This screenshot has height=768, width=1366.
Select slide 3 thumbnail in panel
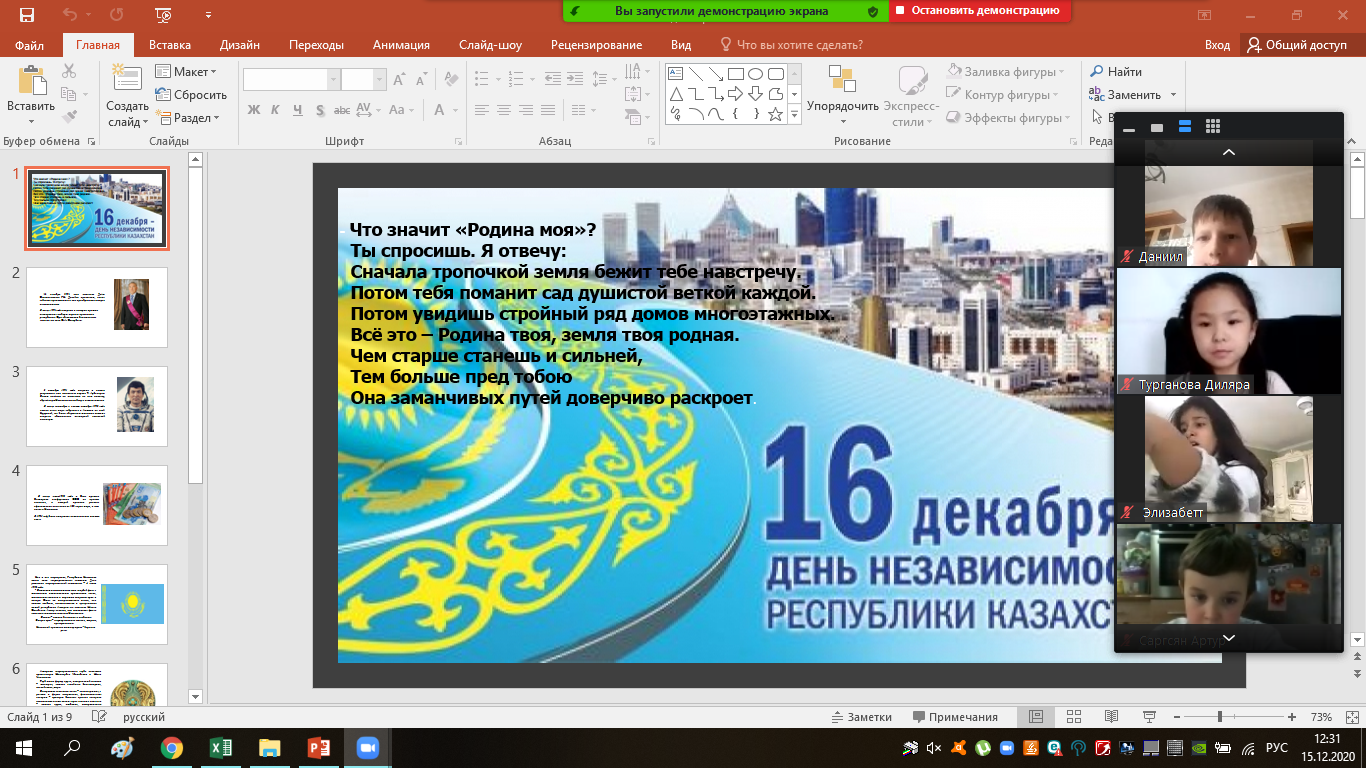[97, 406]
